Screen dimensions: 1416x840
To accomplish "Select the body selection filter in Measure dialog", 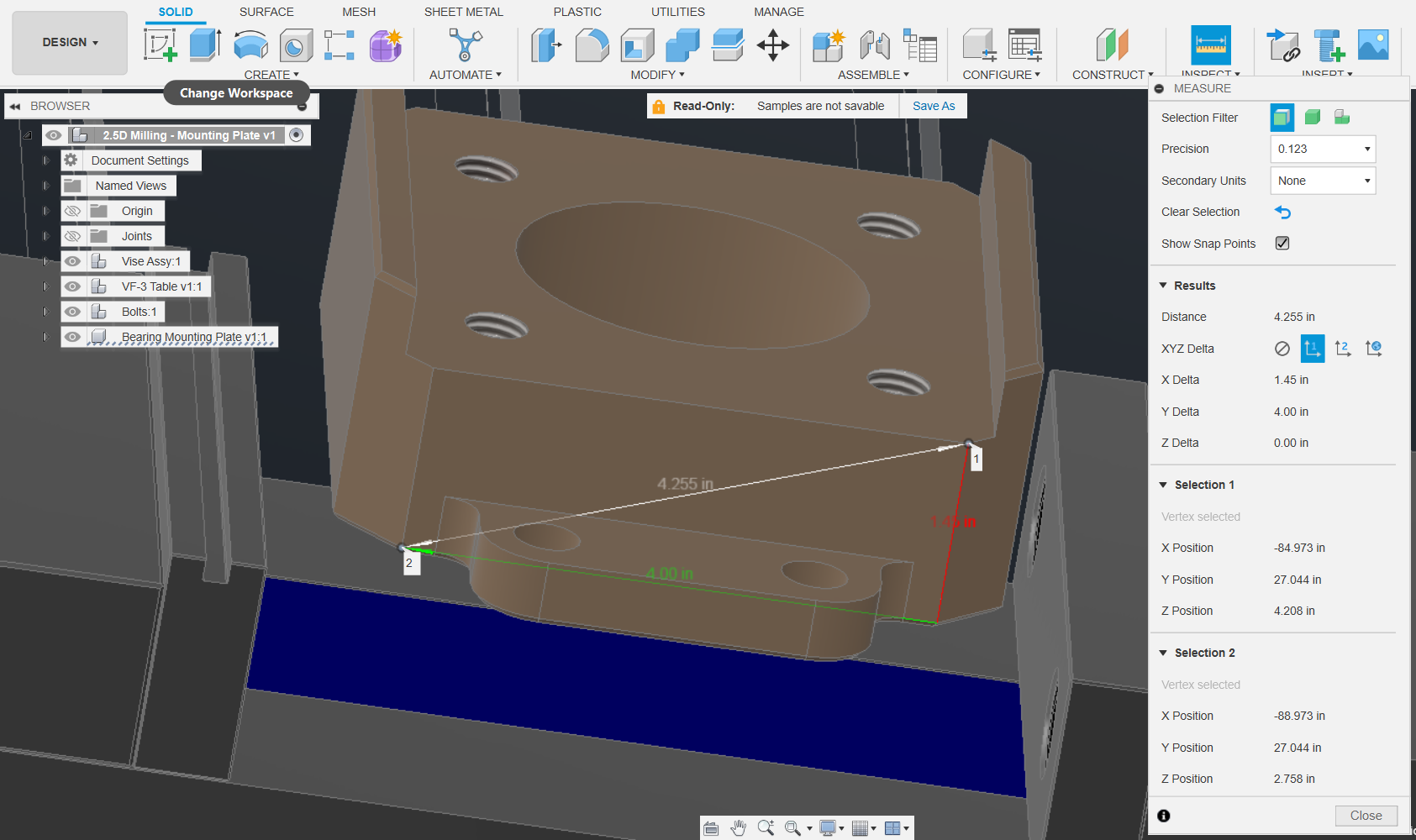I will click(x=1312, y=117).
